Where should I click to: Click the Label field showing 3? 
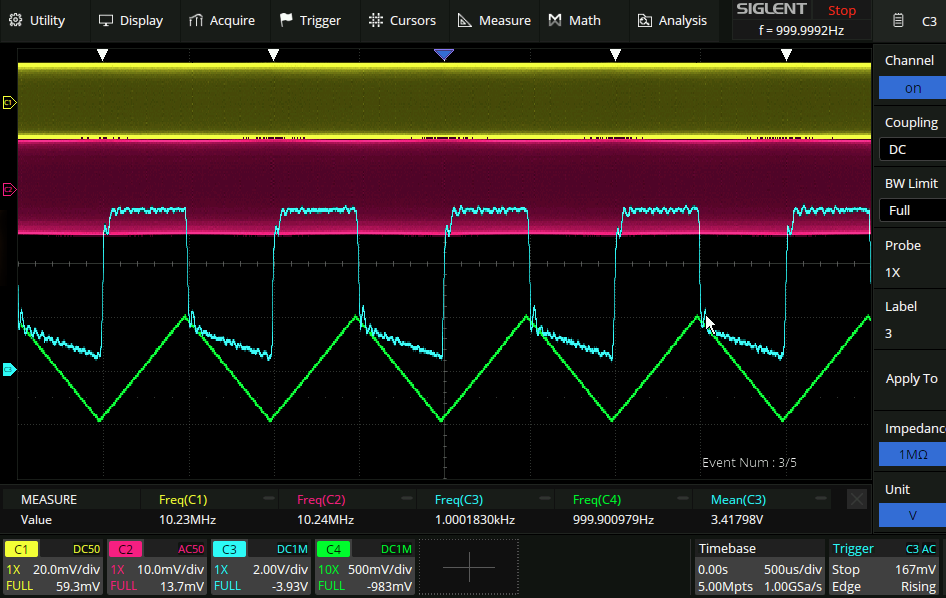(910, 321)
